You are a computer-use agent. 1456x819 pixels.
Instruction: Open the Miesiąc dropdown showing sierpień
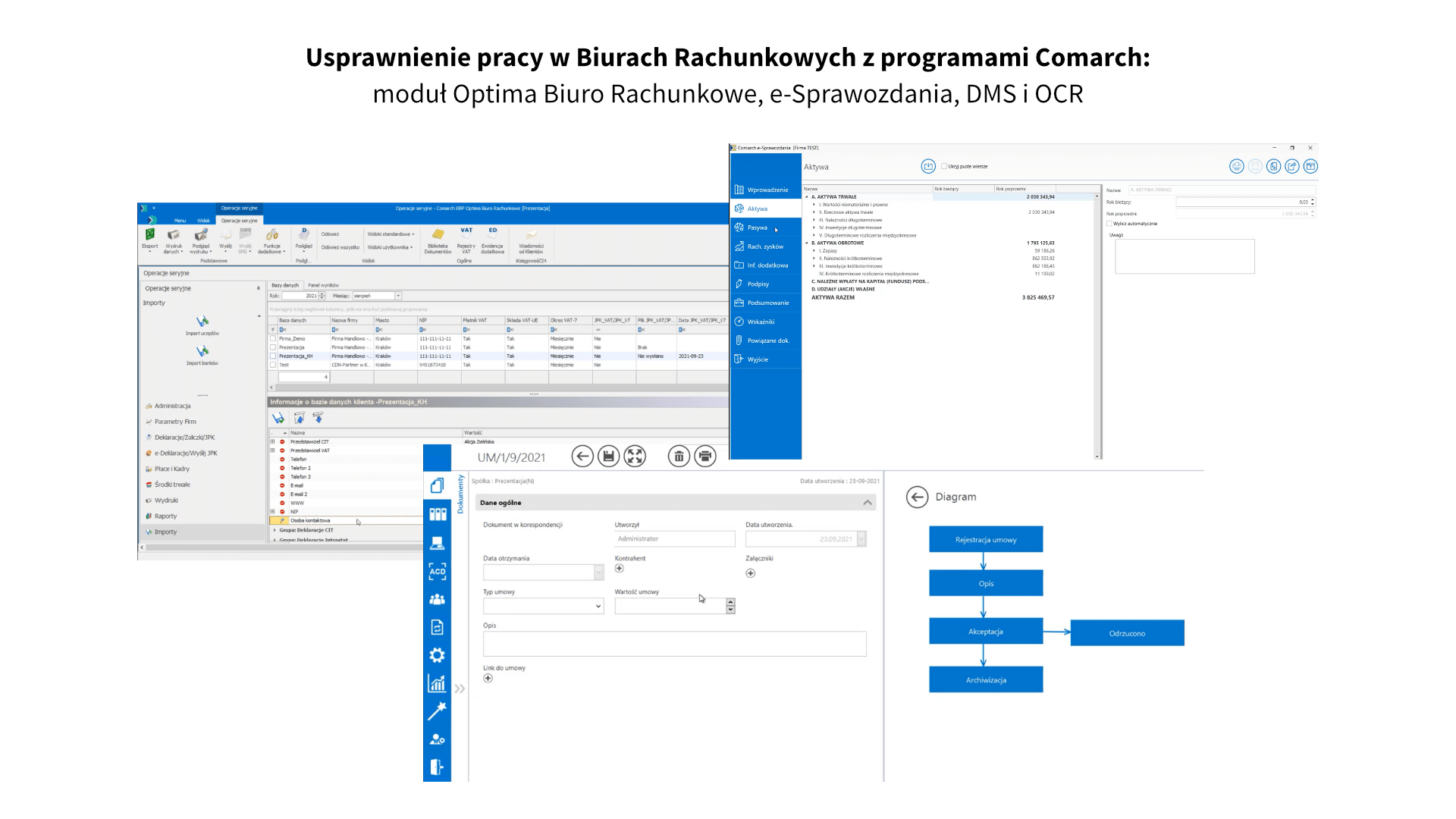point(398,296)
